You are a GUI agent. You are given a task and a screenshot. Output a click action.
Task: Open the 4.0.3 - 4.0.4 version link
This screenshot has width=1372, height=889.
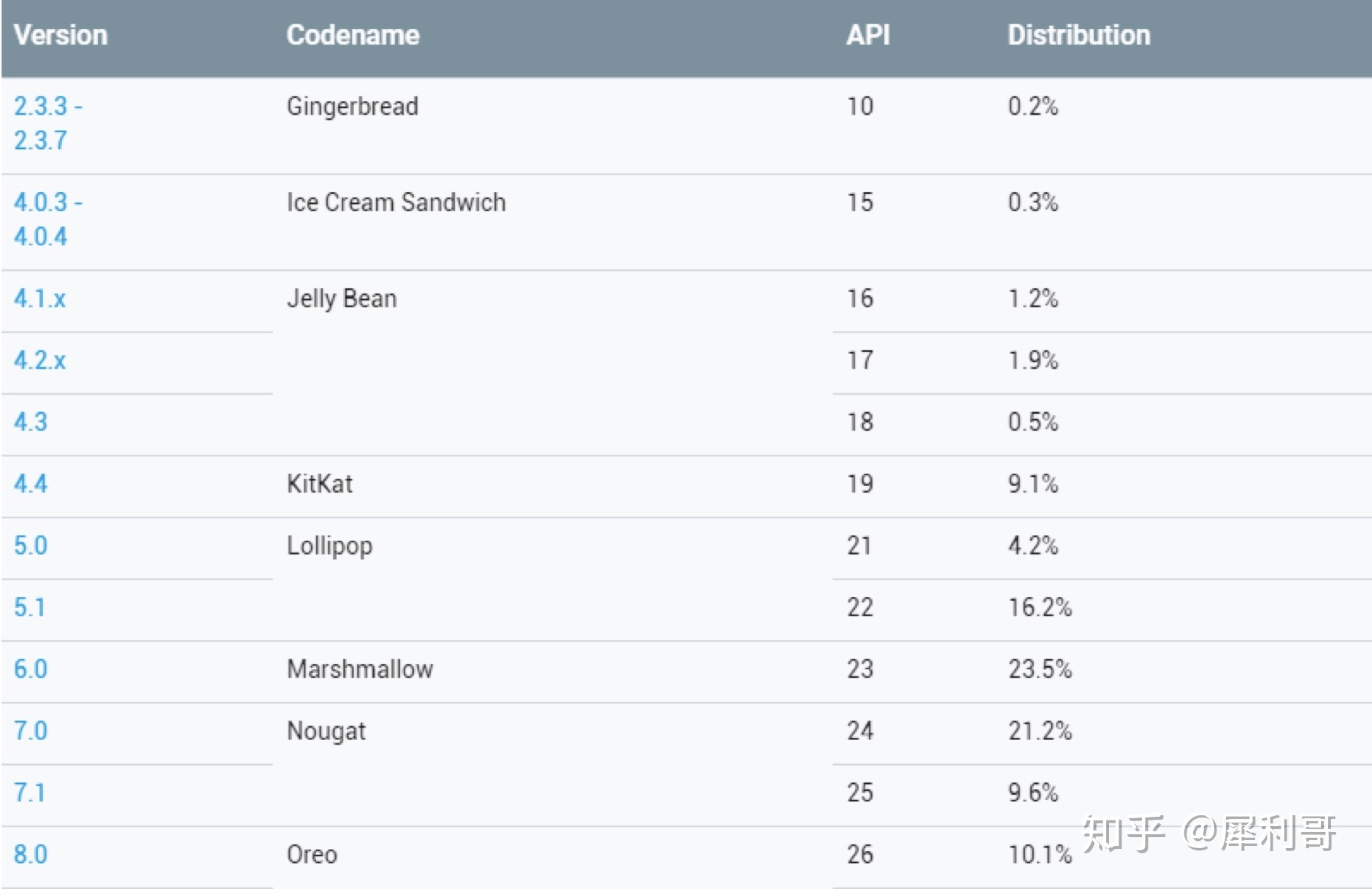pyautogui.click(x=48, y=220)
